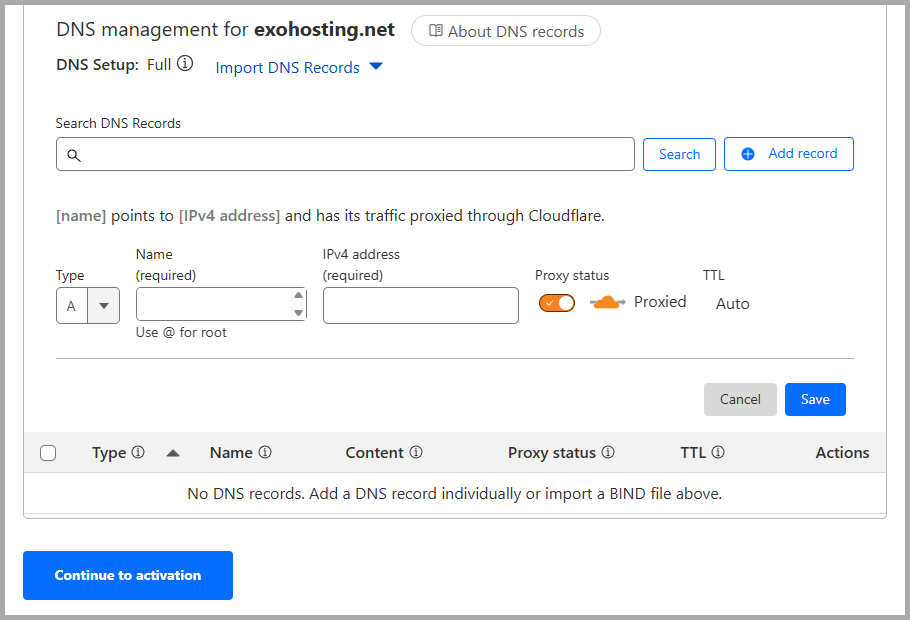Click Continue to activation
Image resolution: width=910 pixels, height=620 pixels.
point(127,575)
